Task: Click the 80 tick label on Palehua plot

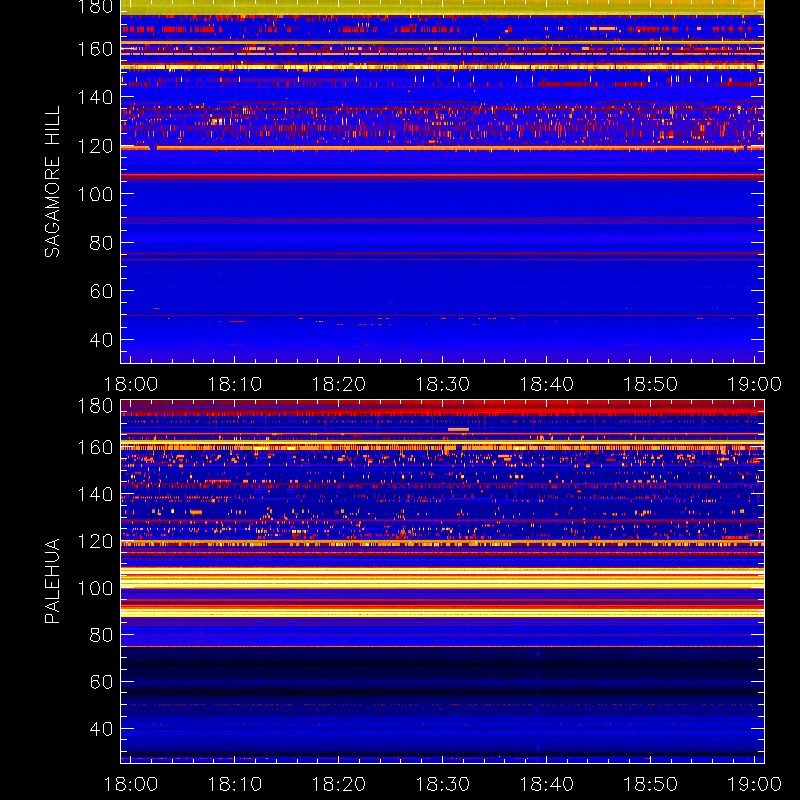Action: pos(101,635)
